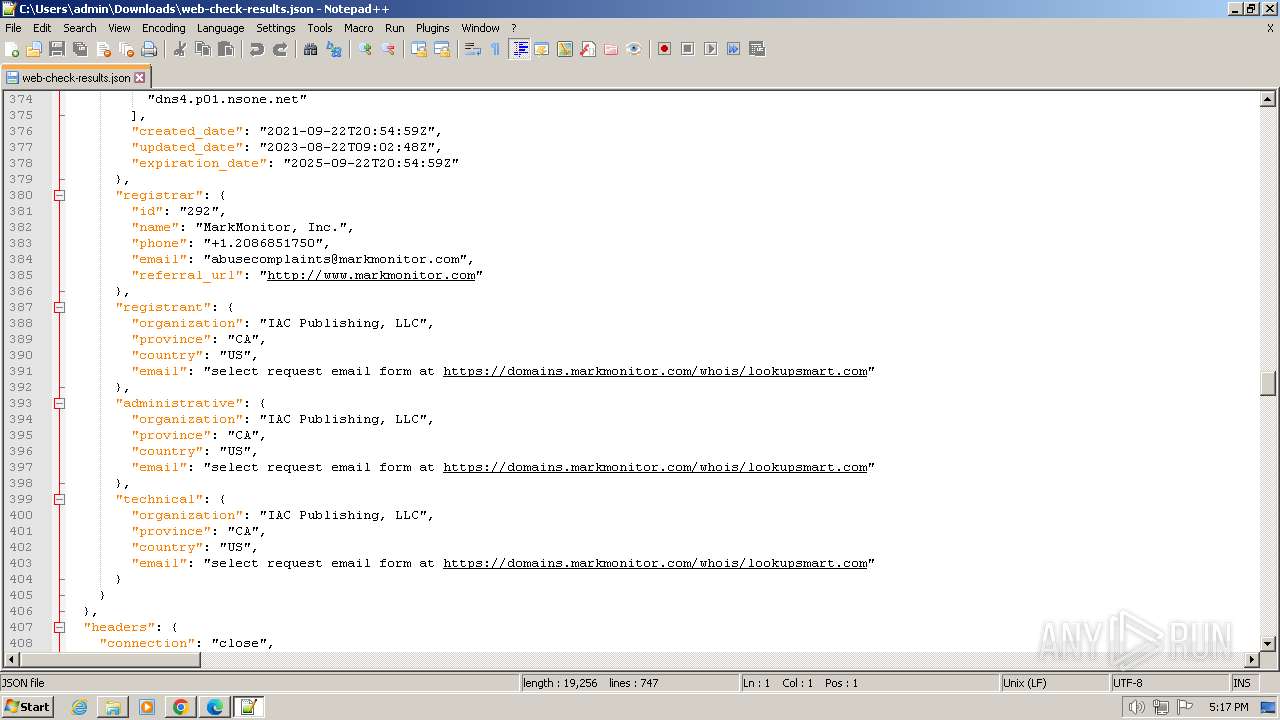Save the recorded macro icon
Viewport: 1280px width, 720px height.
757,49
